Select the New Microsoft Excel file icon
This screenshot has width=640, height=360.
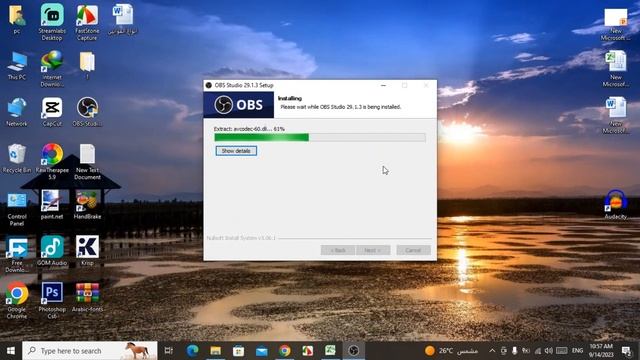click(x=616, y=69)
